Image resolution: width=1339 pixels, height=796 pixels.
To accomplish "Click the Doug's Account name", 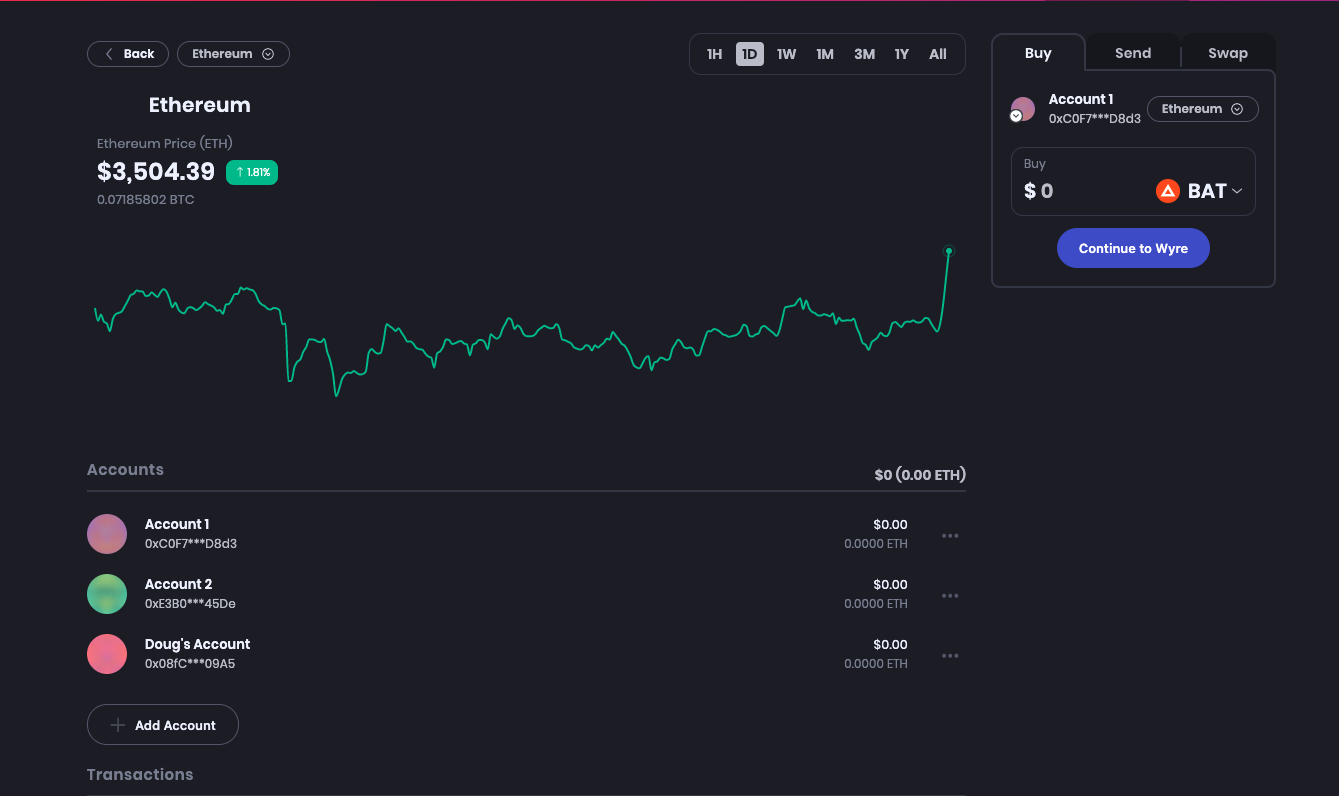I will tap(198, 644).
